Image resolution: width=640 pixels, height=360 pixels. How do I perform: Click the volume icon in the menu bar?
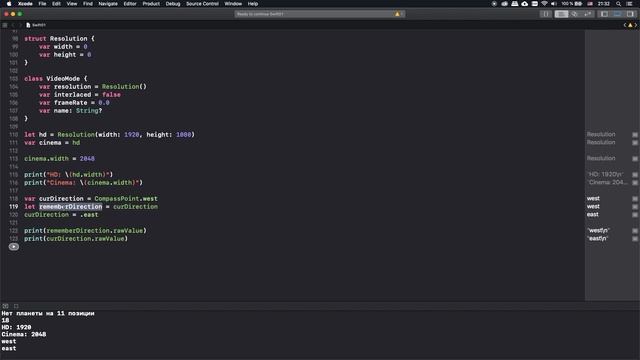[x=553, y=4]
